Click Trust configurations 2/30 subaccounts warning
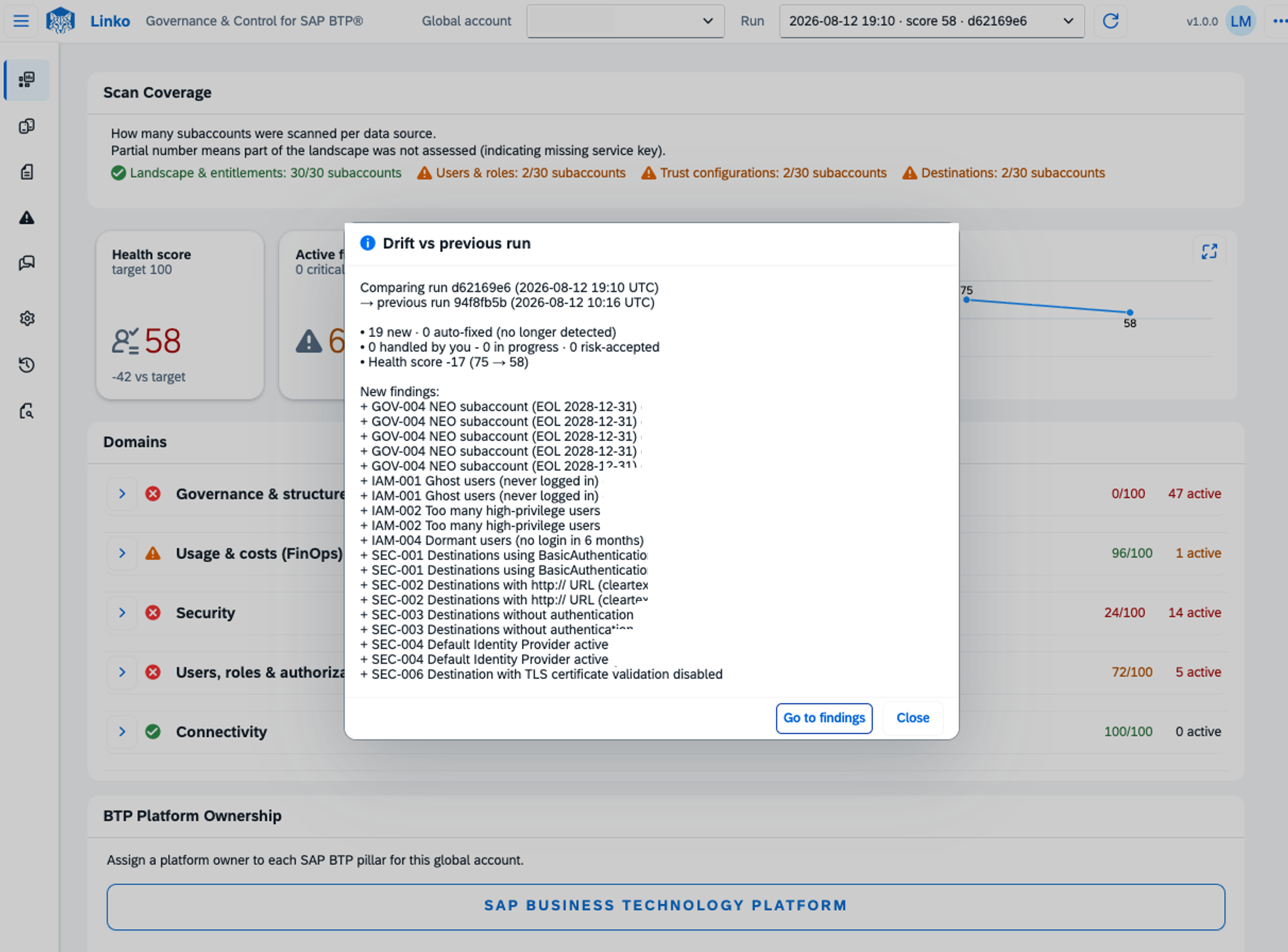 point(764,173)
